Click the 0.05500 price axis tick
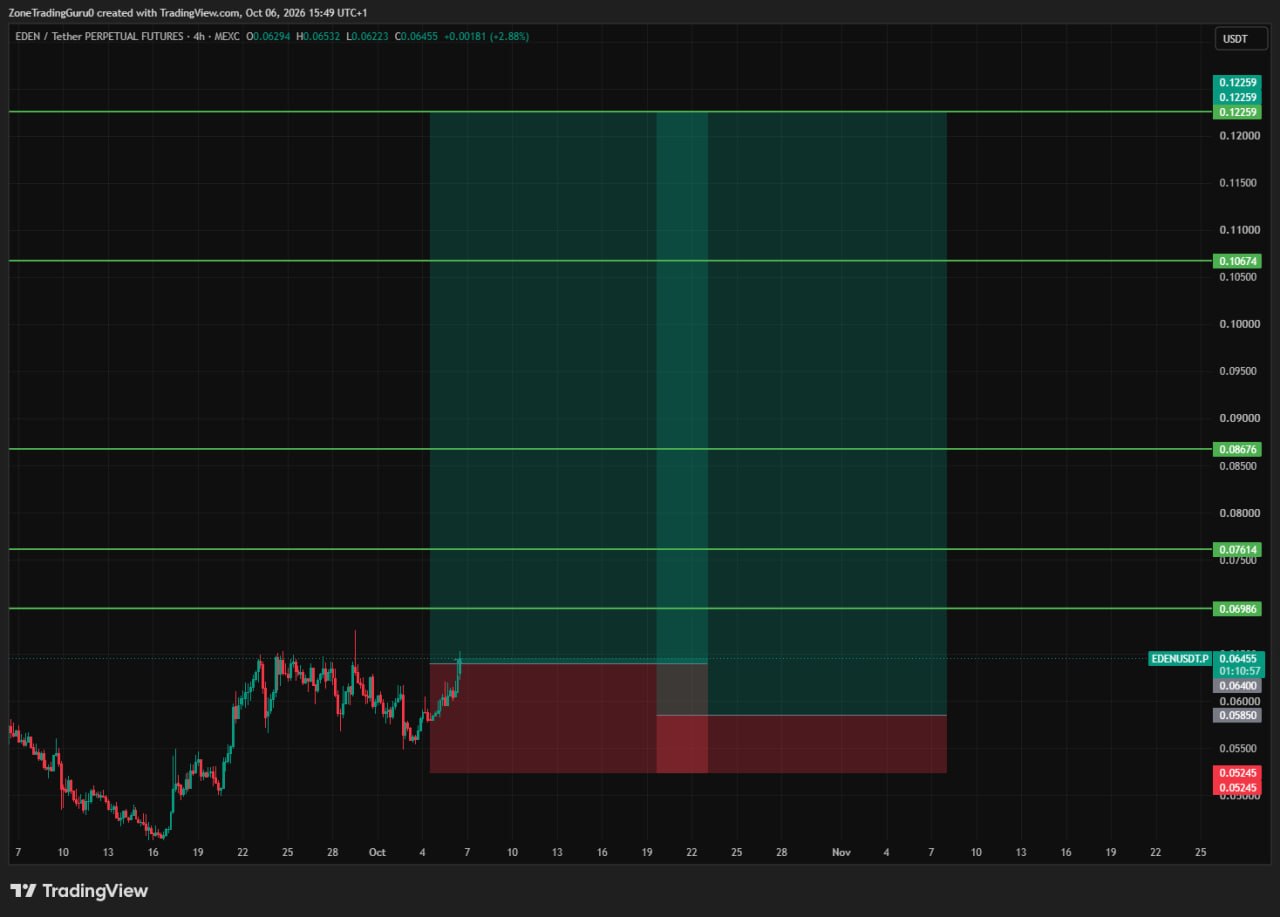The width and height of the screenshot is (1280, 917). (1238, 749)
